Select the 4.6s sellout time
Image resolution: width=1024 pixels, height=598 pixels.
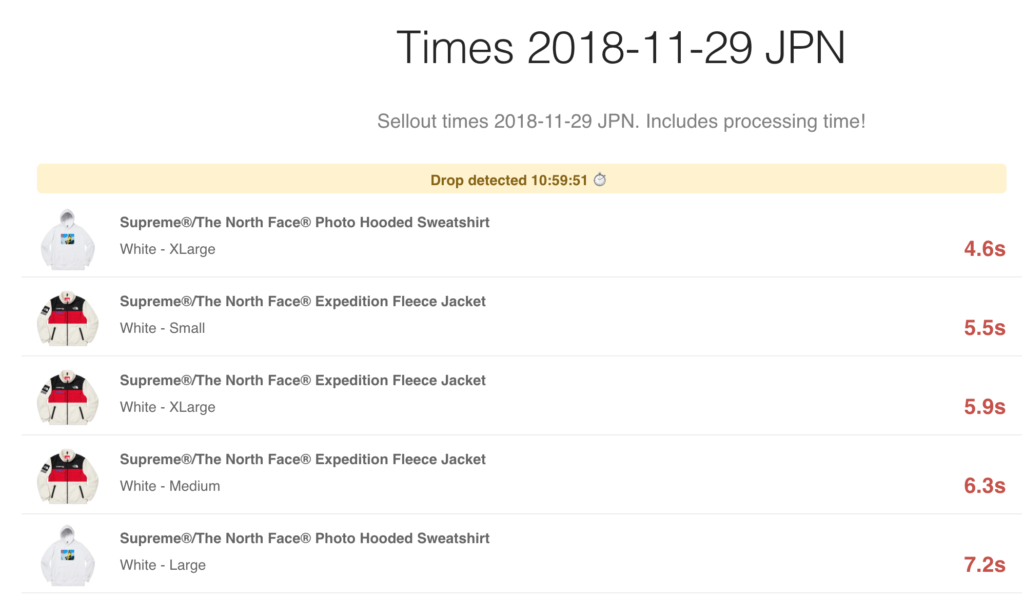pos(984,249)
